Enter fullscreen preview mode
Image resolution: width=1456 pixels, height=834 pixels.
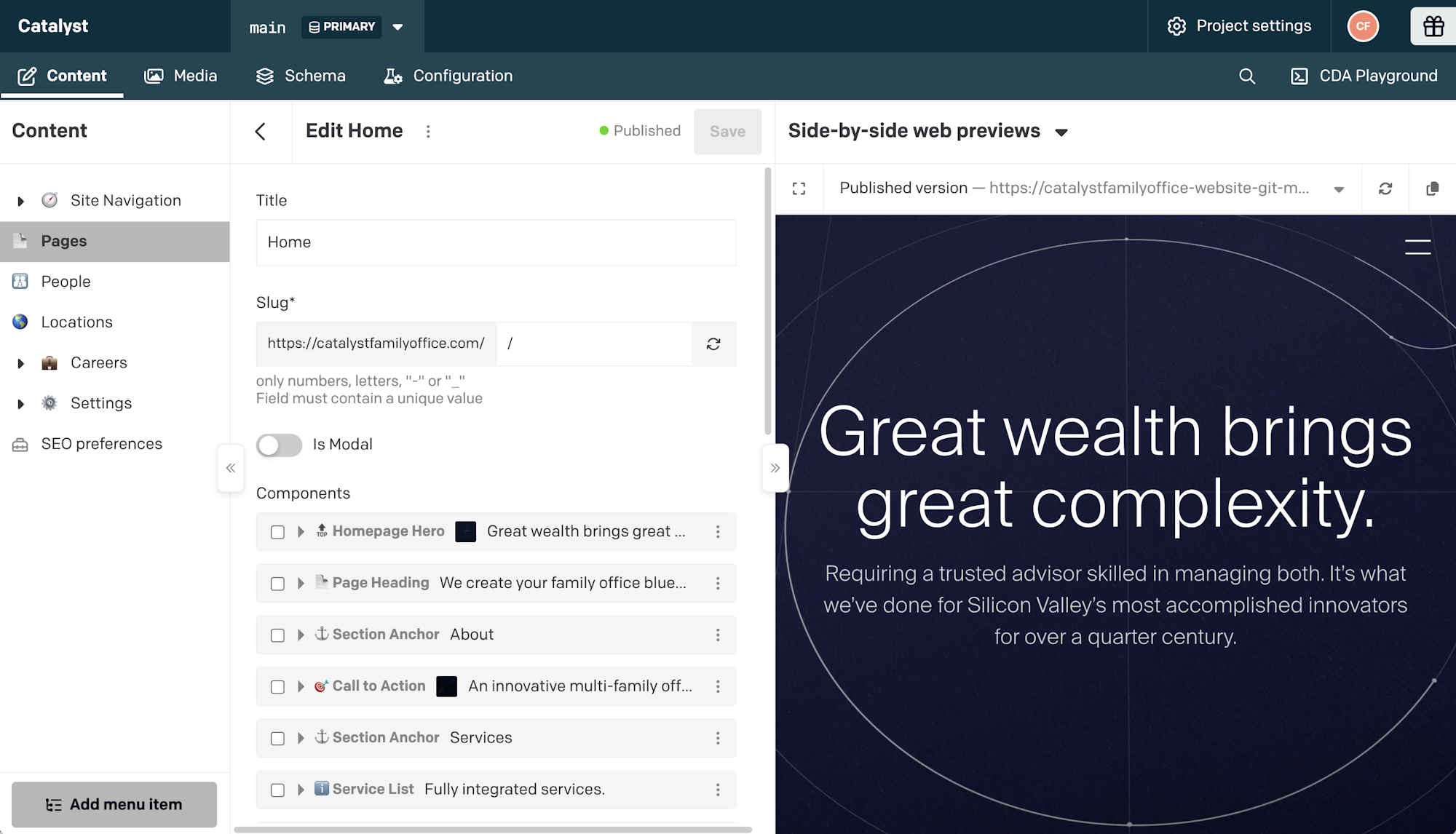(799, 188)
